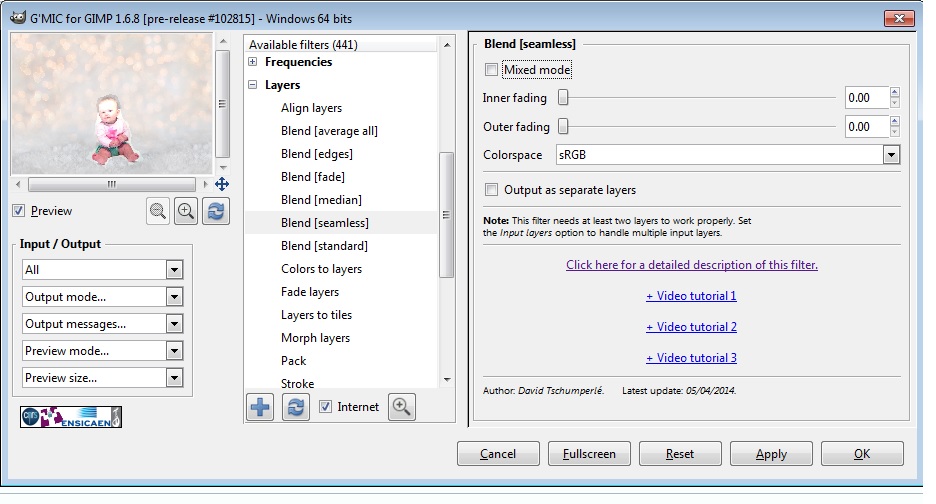Screen dimensions: 936x504
Task: Enable Output as separate layers checkbox
Action: click(491, 190)
